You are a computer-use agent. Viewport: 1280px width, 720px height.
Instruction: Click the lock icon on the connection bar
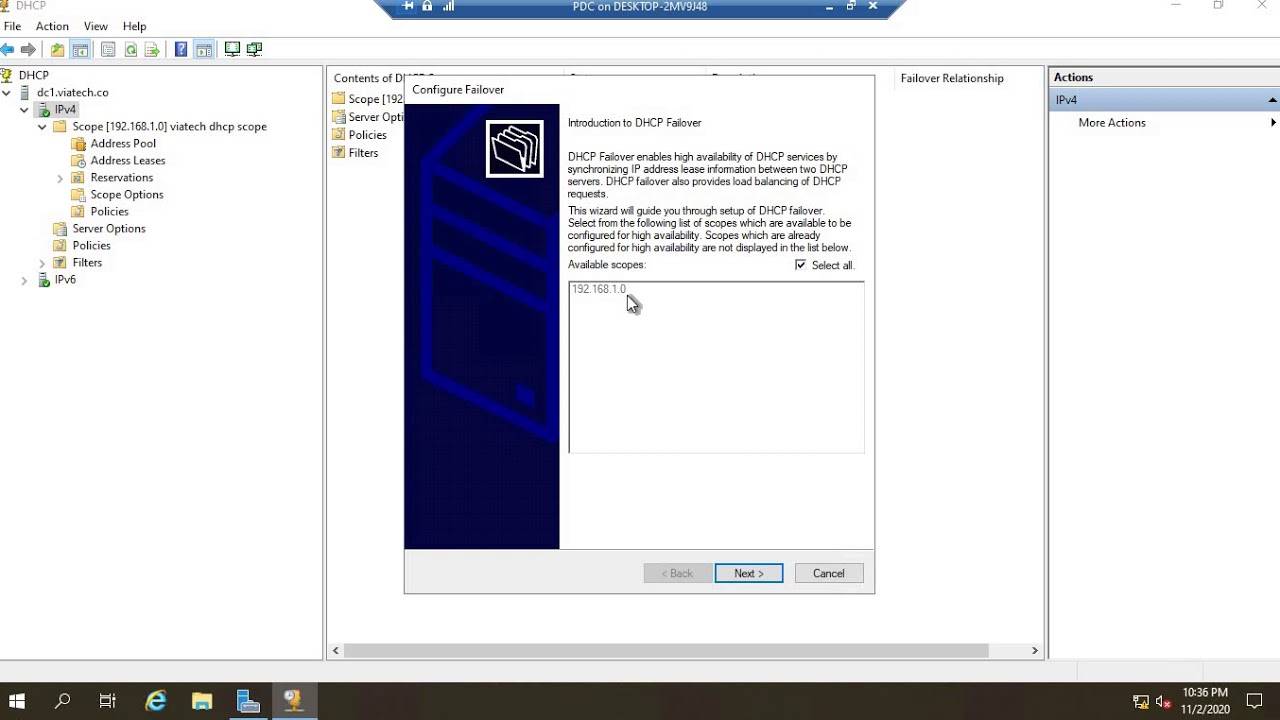[x=428, y=6]
